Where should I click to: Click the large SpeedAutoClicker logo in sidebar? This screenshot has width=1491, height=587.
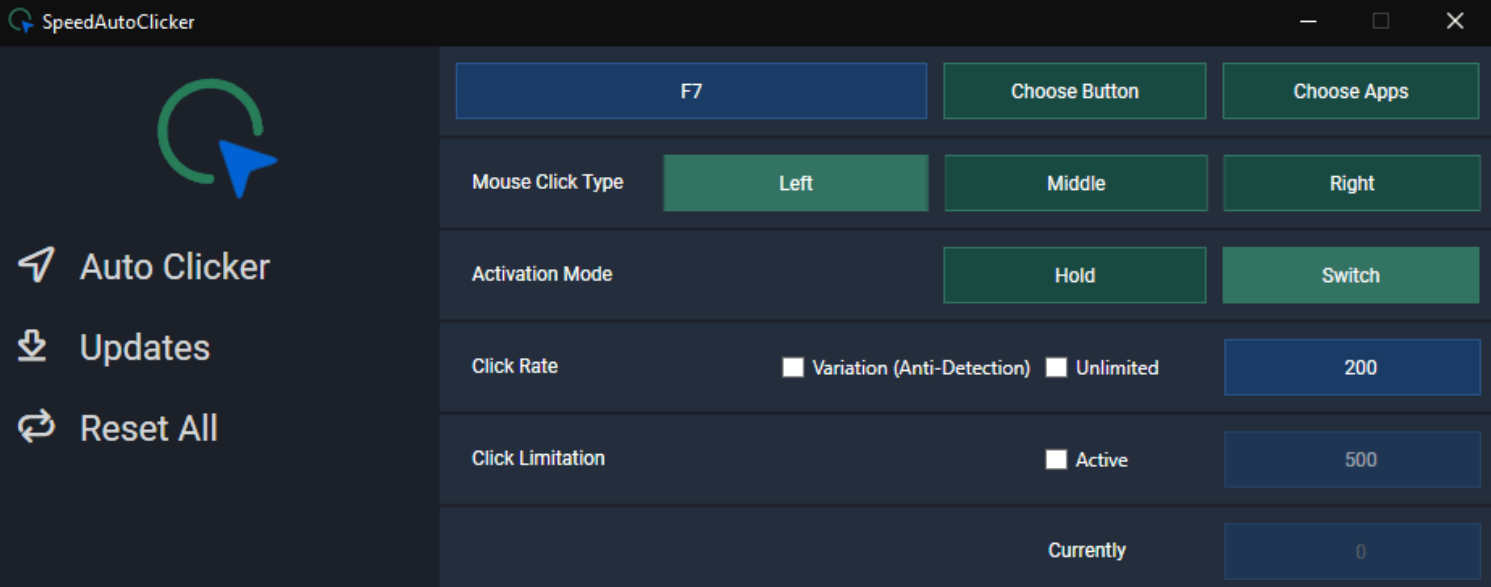217,138
